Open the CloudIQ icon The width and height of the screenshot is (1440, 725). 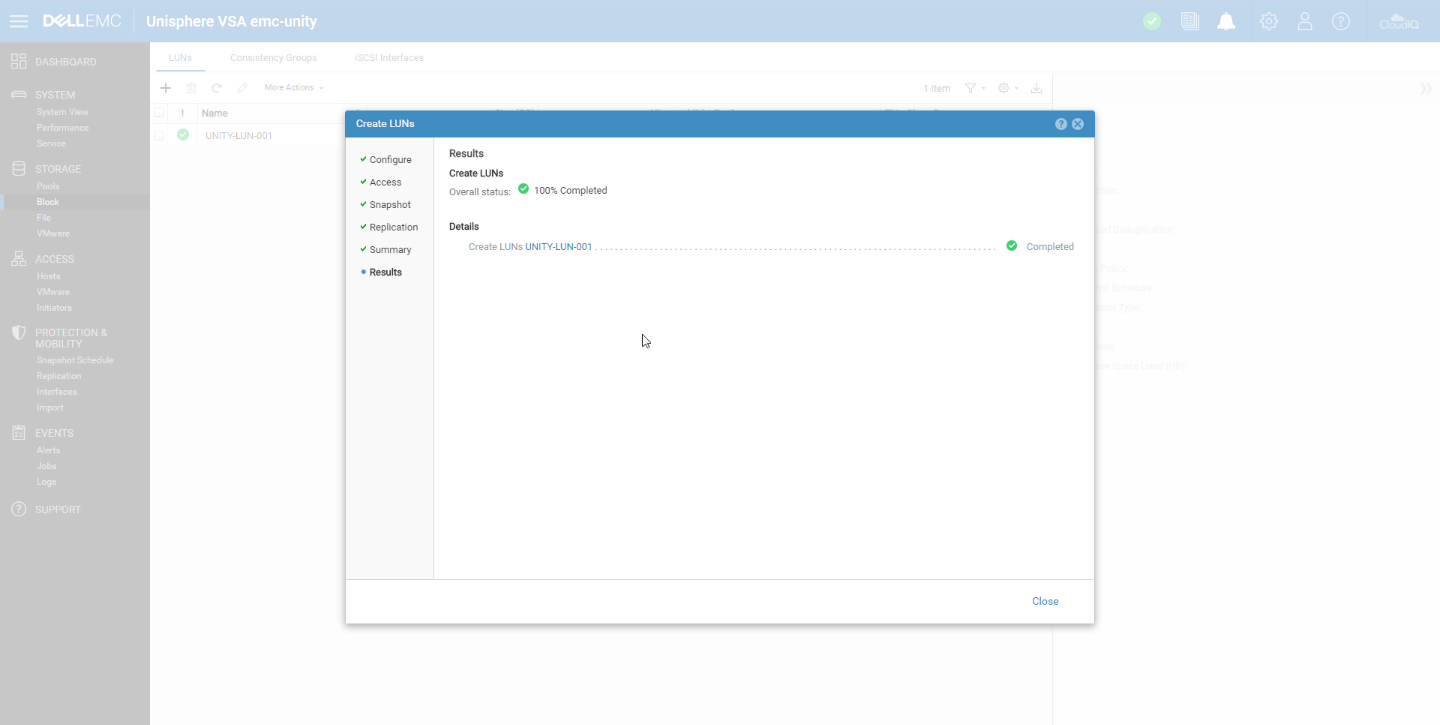click(1398, 21)
